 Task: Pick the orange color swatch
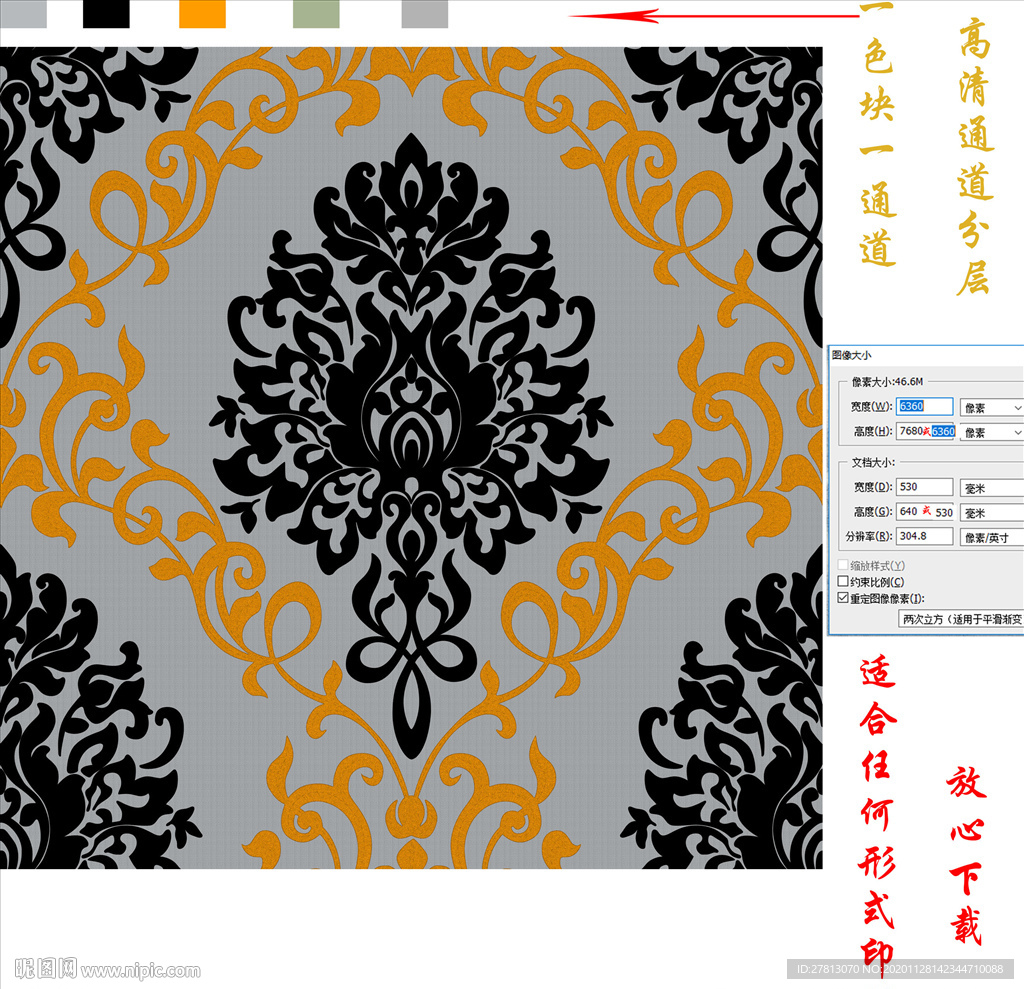pyautogui.click(x=202, y=14)
